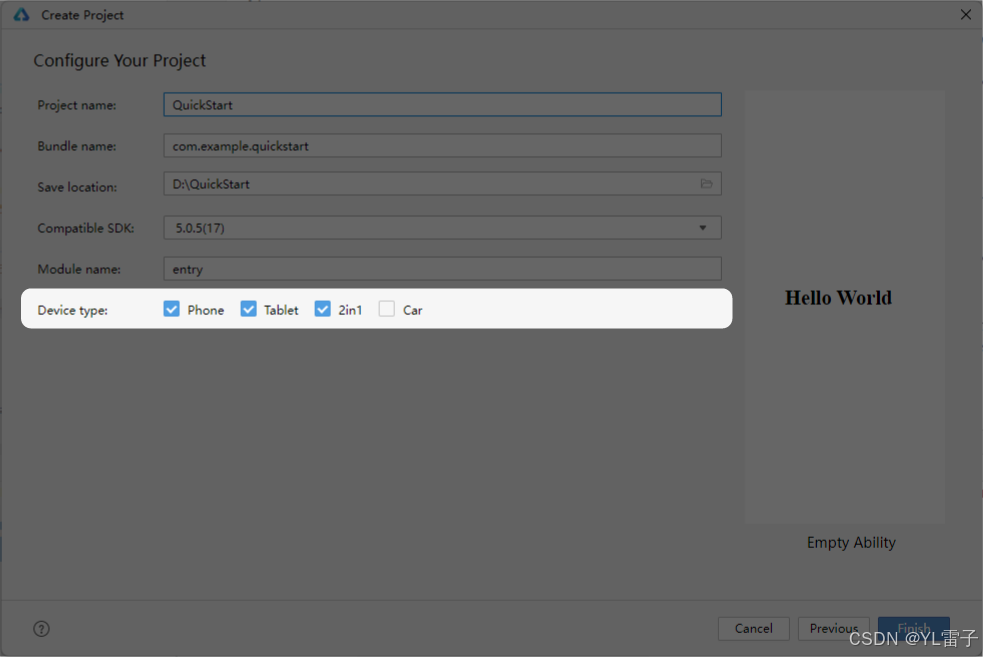Click the Cancel button
Screen dimensions: 983x657
(x=754, y=628)
